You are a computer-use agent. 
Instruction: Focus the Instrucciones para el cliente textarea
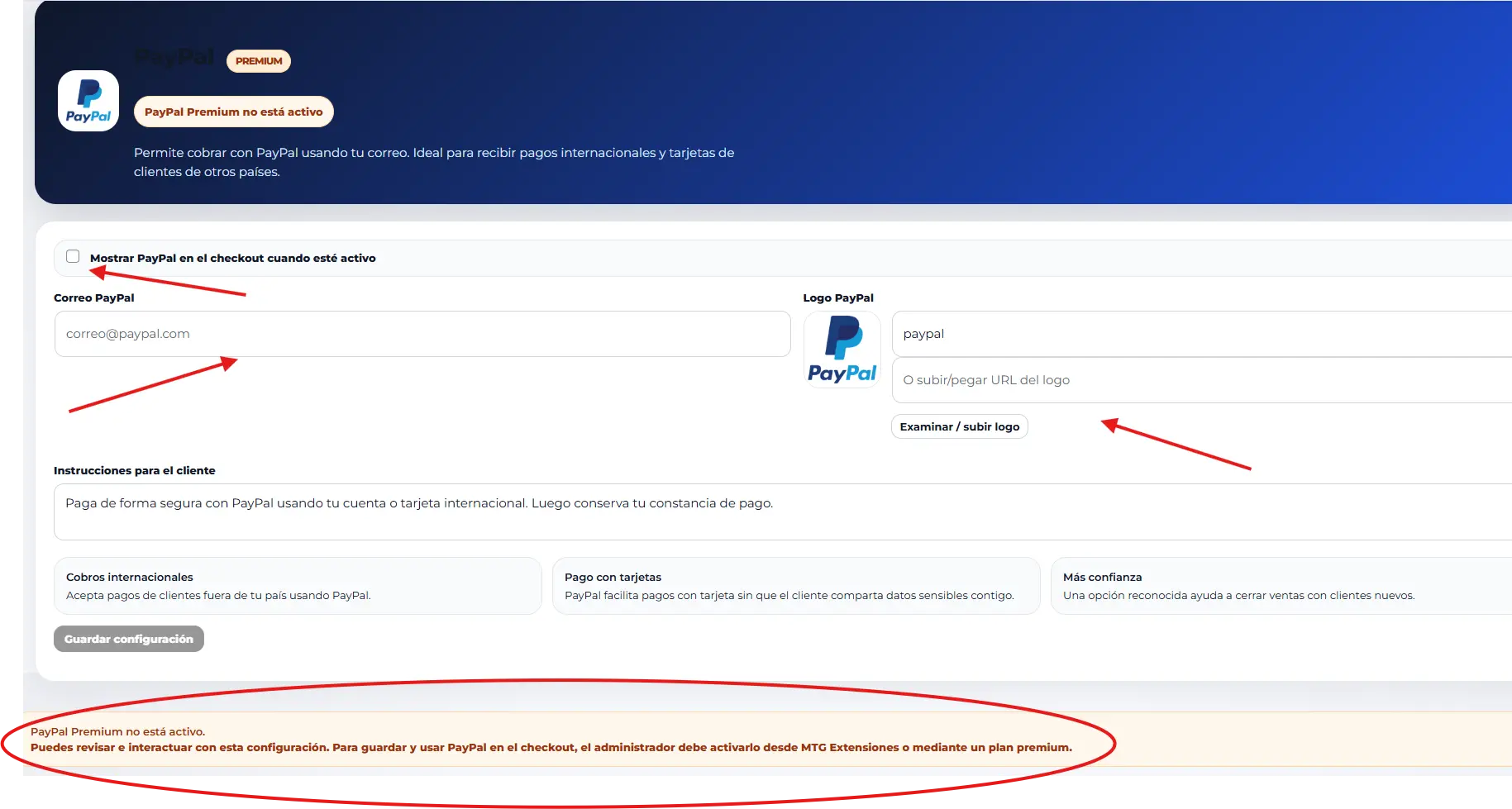783,512
